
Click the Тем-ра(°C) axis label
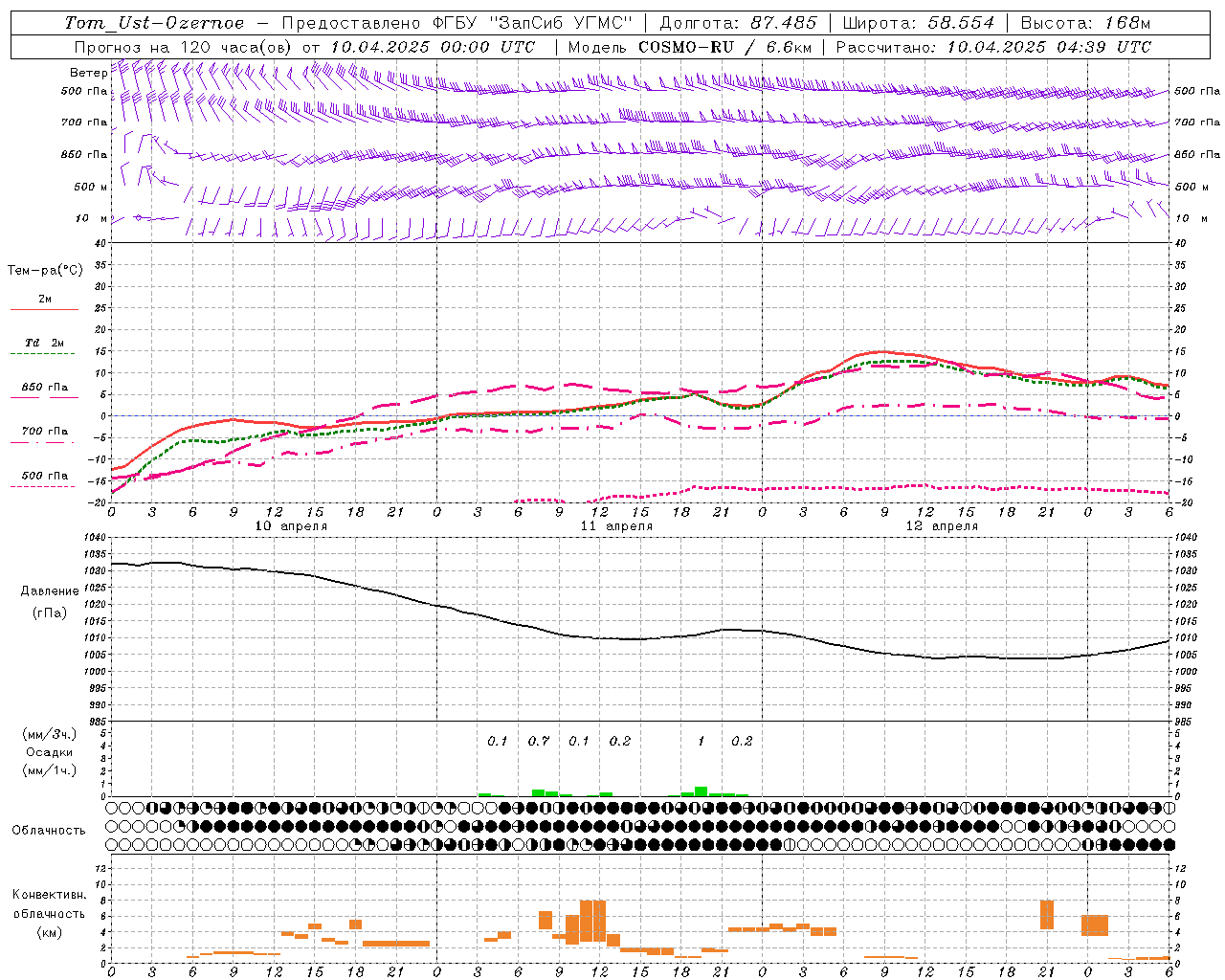point(45,271)
